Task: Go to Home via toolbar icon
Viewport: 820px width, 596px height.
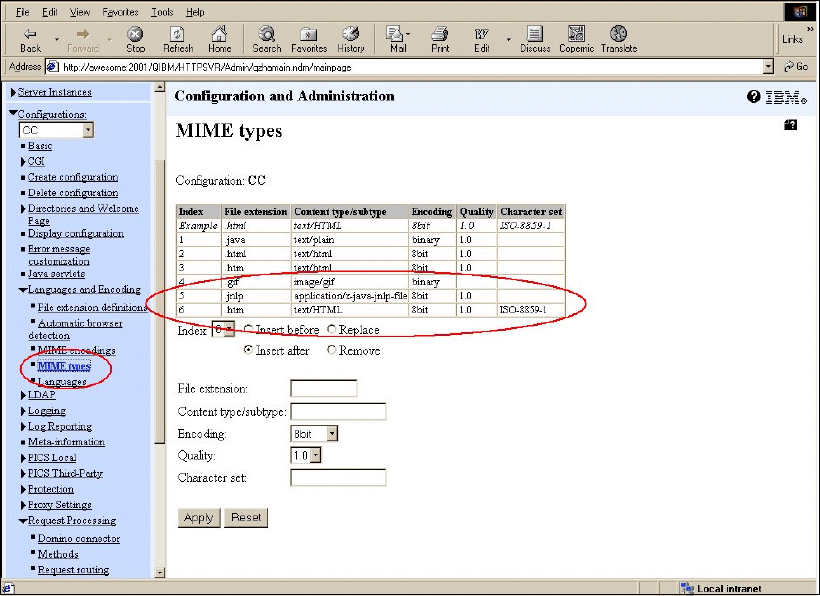Action: [x=219, y=36]
